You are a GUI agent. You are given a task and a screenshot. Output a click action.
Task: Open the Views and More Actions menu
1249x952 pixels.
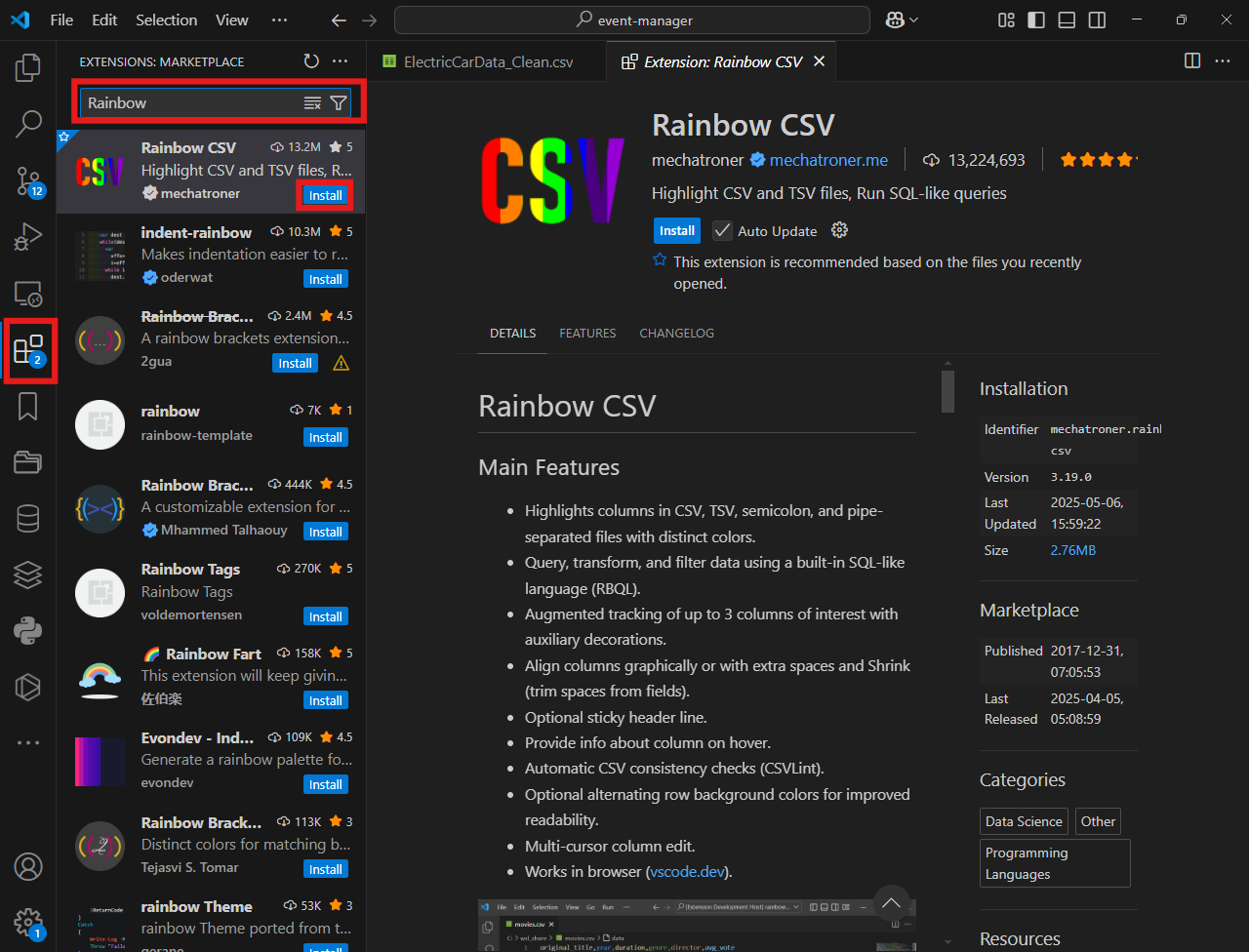[340, 61]
